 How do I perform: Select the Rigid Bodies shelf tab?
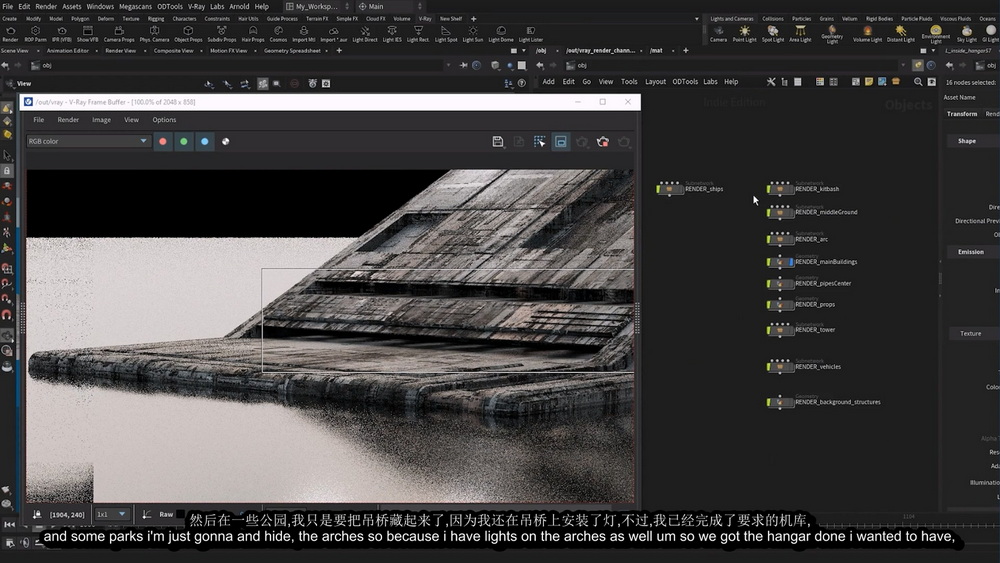(x=879, y=18)
